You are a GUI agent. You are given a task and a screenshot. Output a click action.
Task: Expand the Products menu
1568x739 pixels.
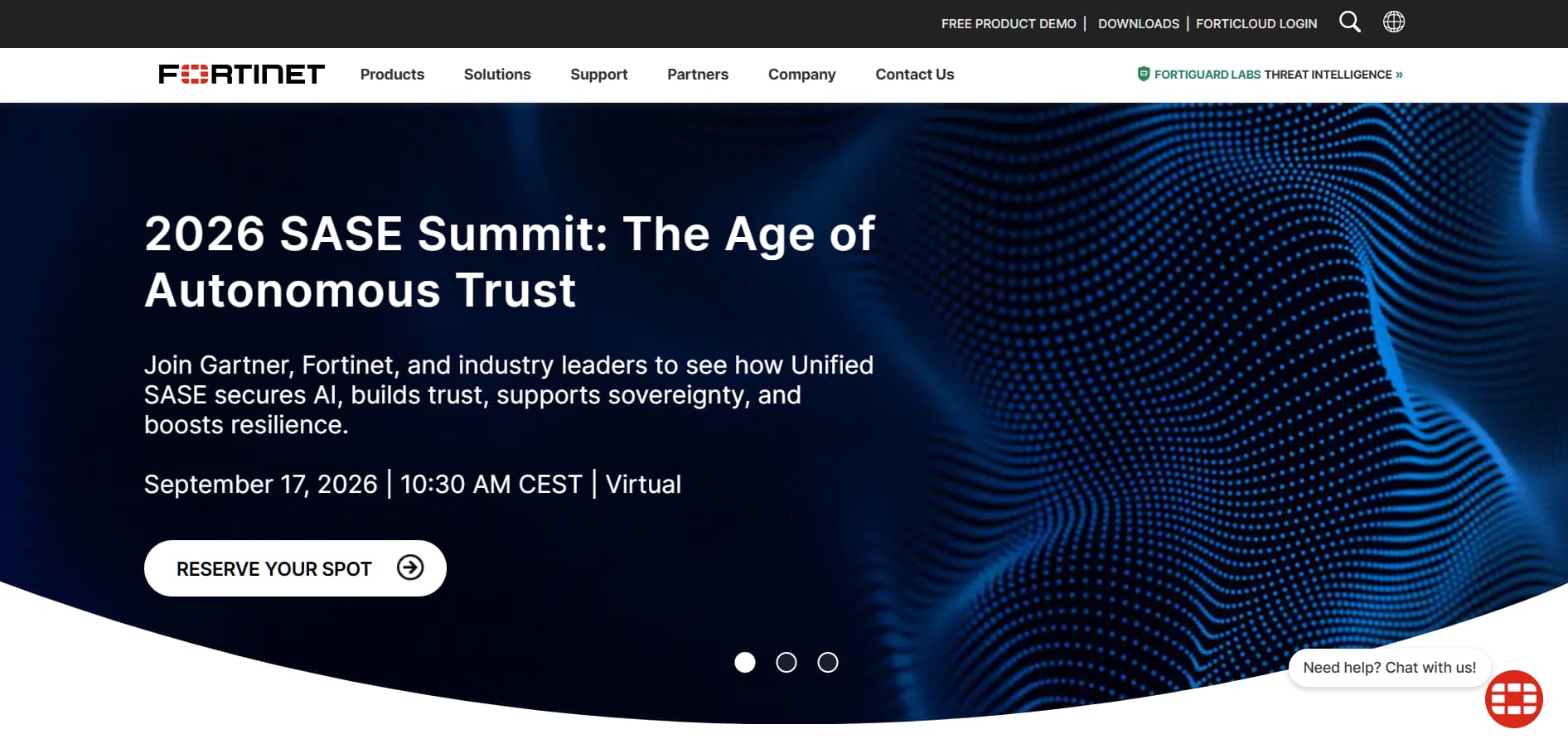(392, 75)
